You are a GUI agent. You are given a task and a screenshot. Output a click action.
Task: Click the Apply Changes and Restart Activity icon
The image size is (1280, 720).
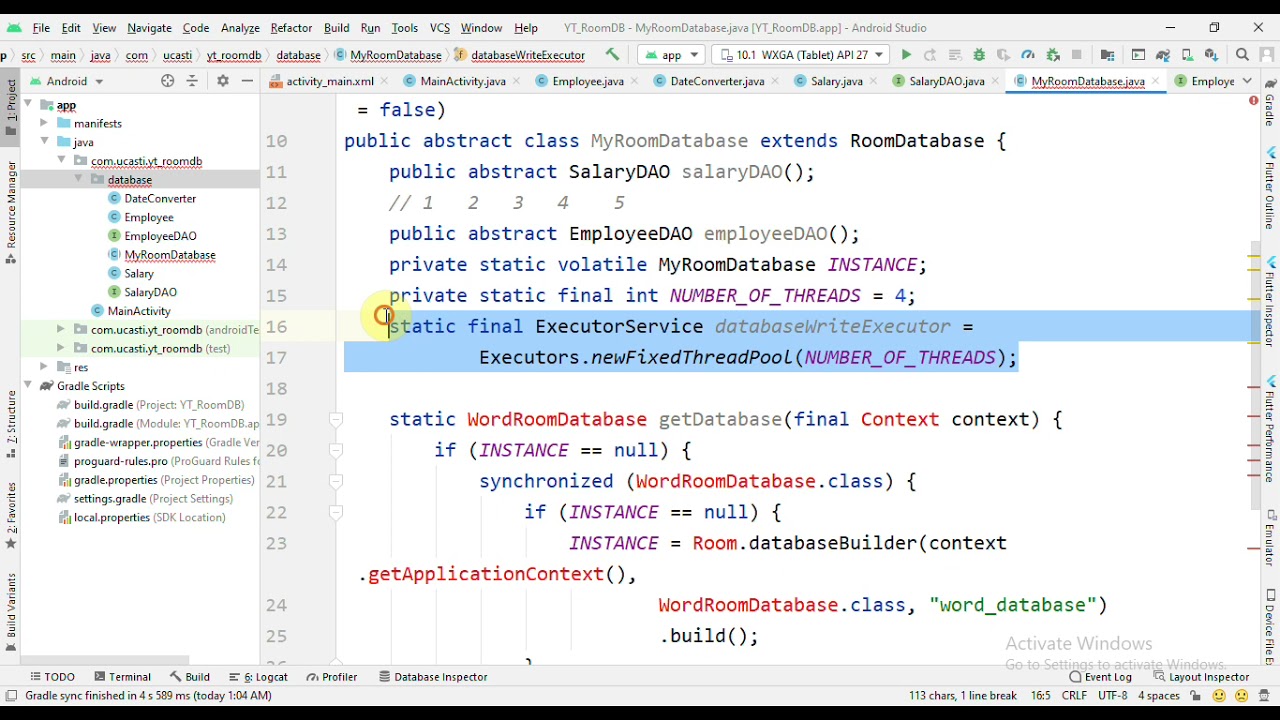coord(930,55)
